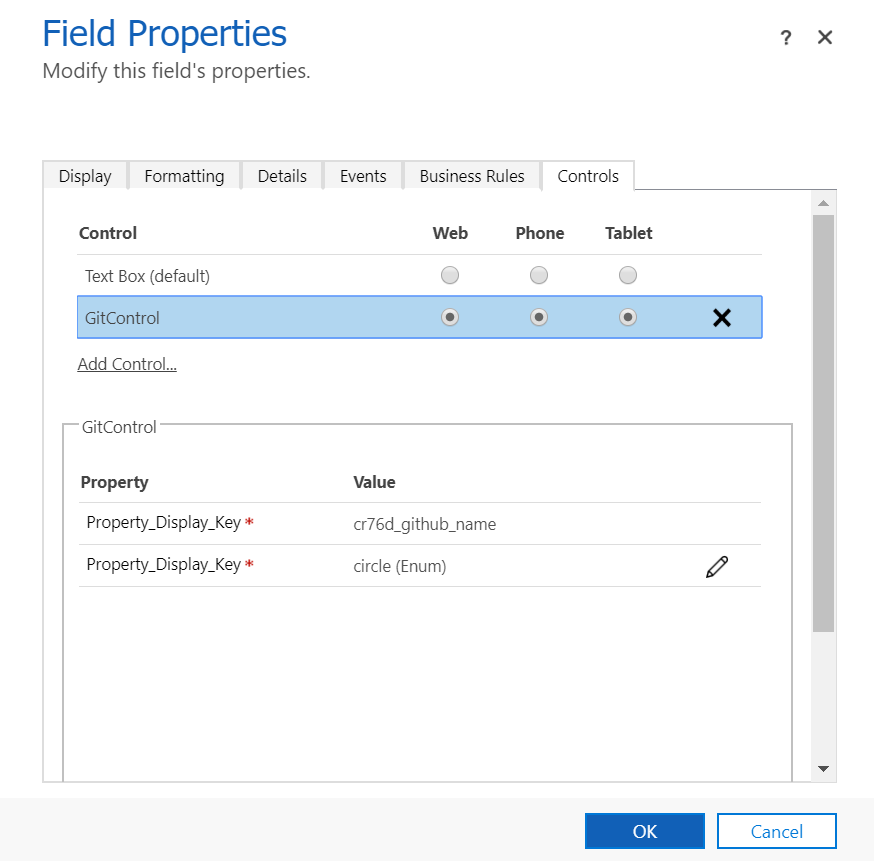Click the help question mark icon

pos(786,38)
